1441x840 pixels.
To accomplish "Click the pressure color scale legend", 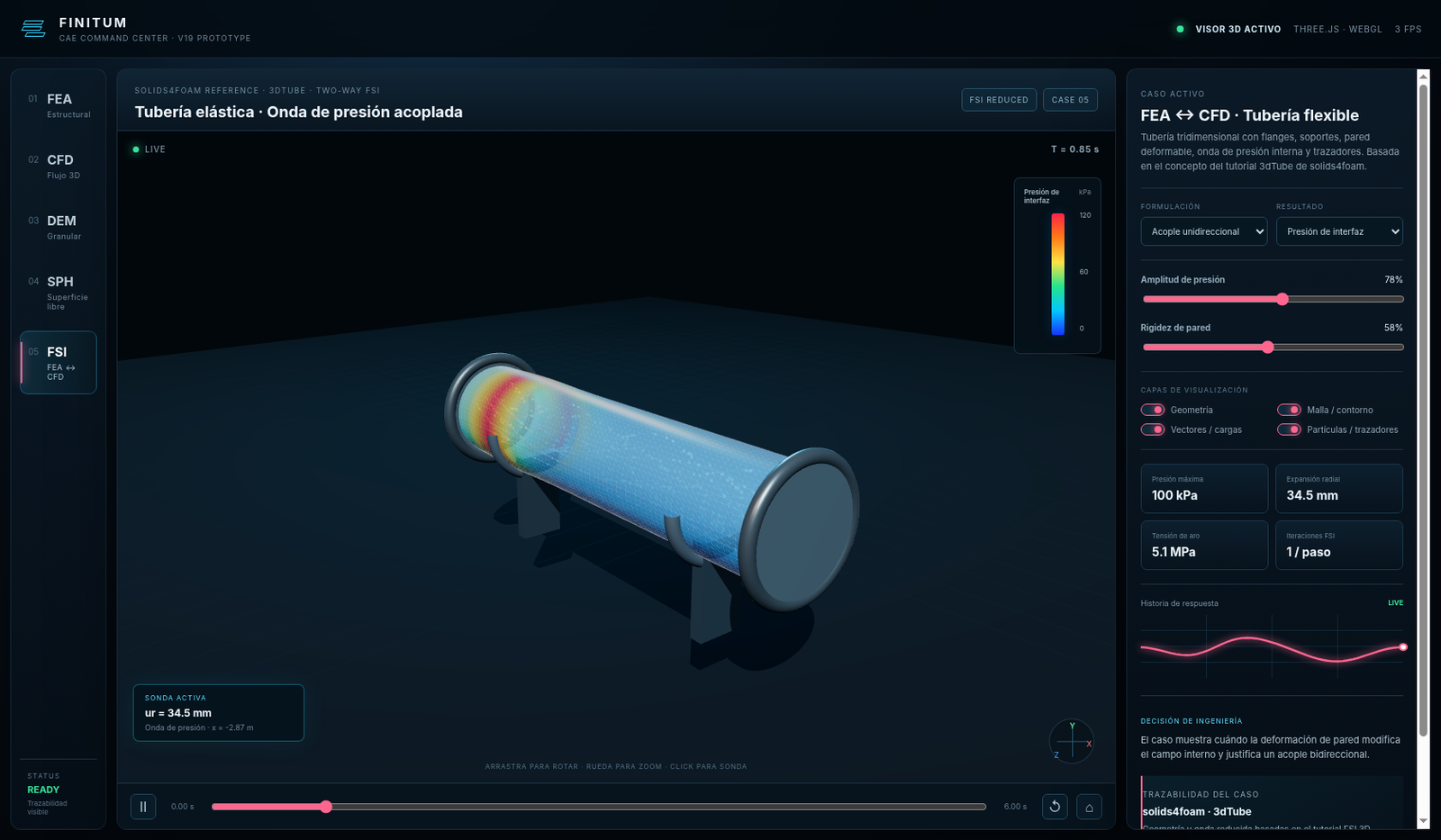I will 1057,265.
